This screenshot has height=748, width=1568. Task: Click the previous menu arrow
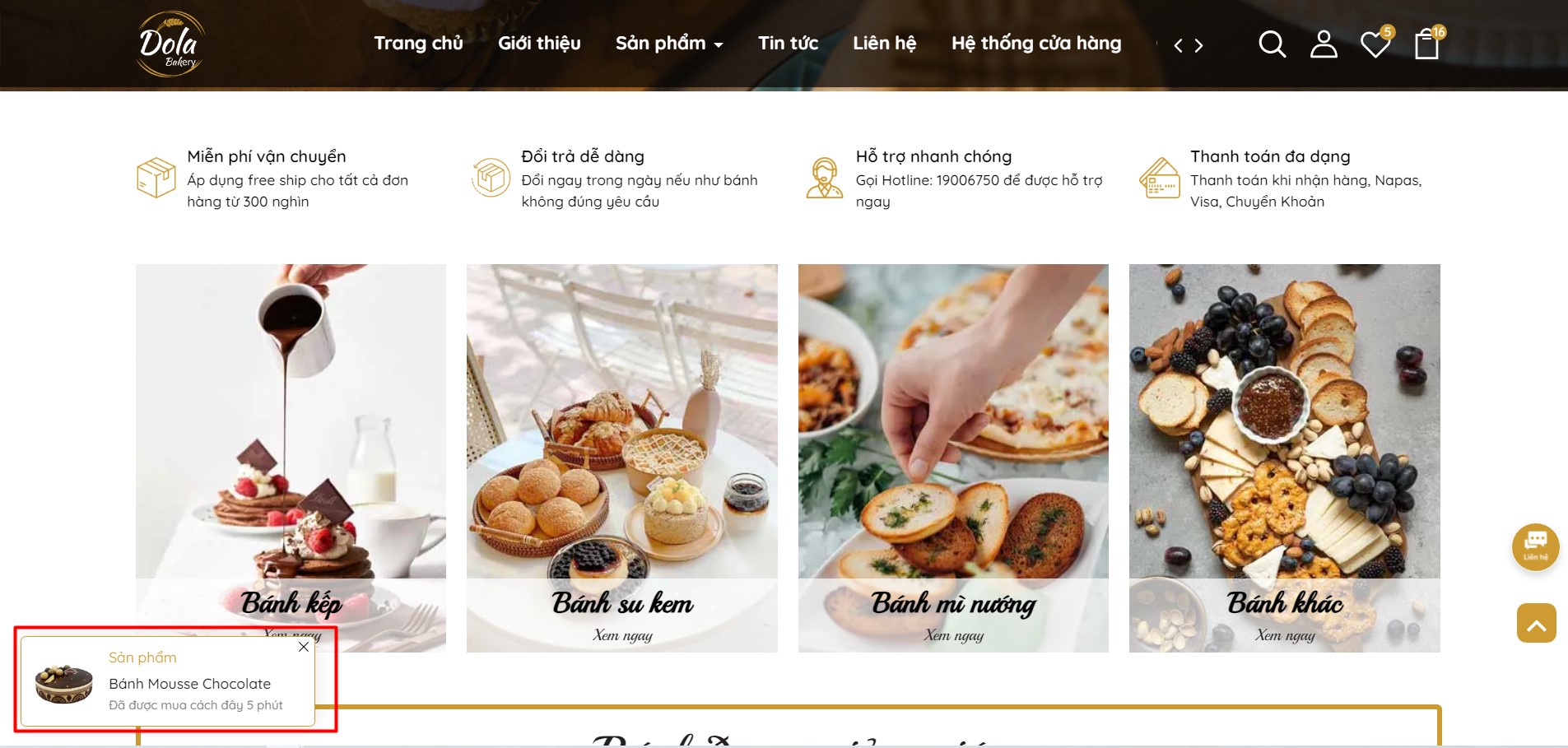pyautogui.click(x=1178, y=45)
